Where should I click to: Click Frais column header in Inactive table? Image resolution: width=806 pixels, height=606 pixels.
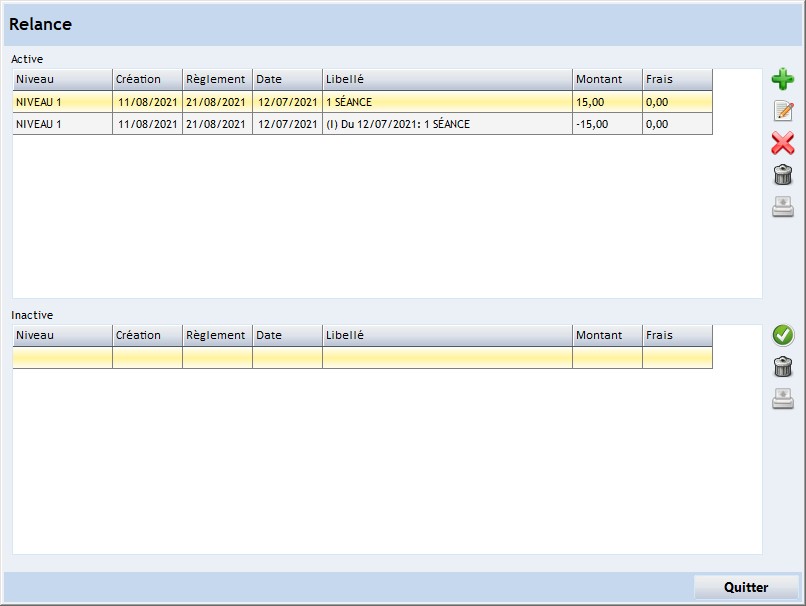(x=677, y=335)
